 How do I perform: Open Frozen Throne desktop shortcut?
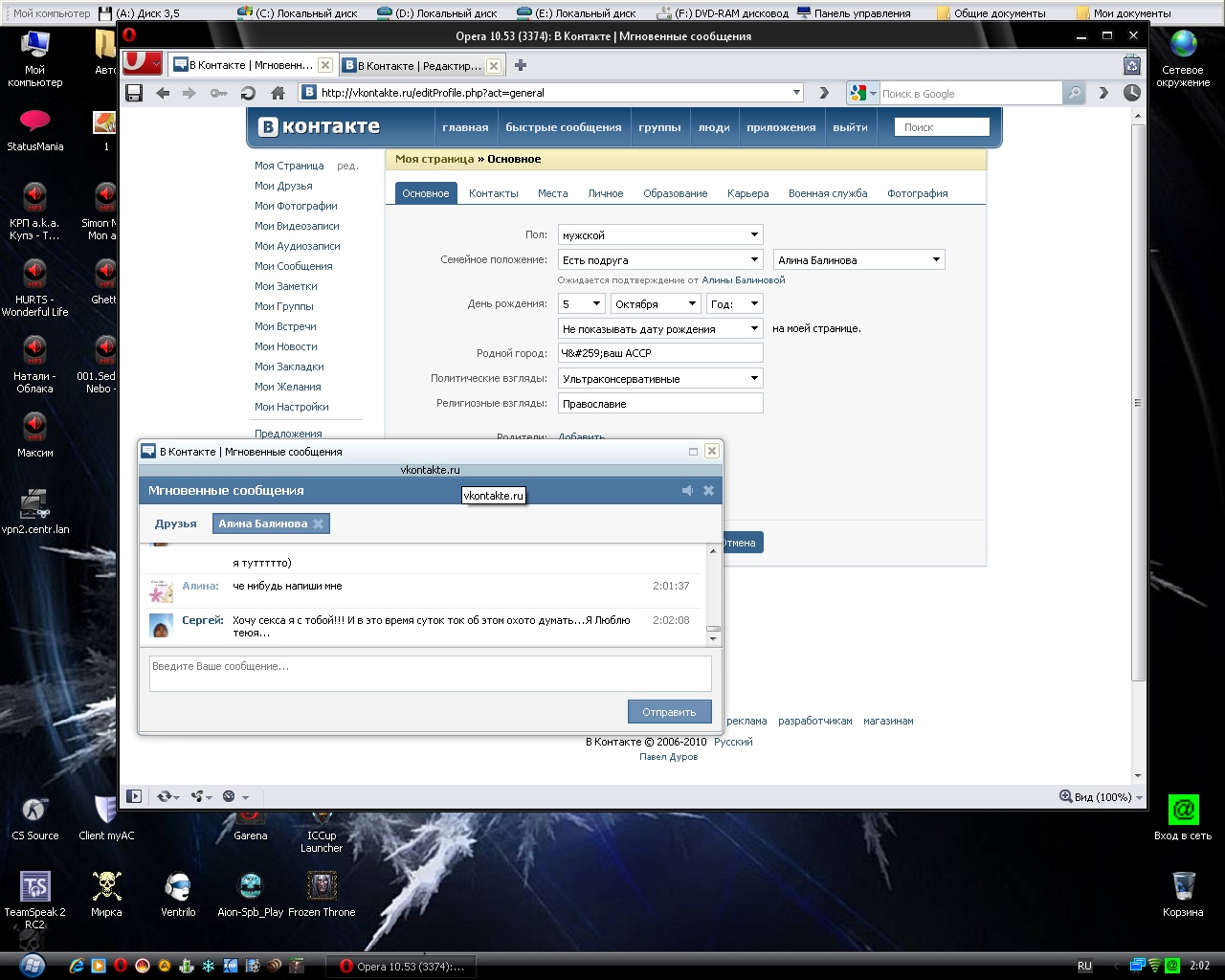click(x=322, y=896)
